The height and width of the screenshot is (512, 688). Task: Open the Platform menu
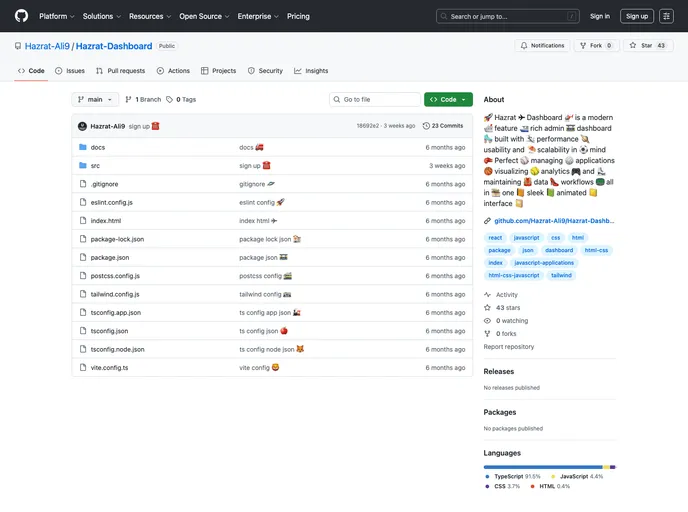57,16
